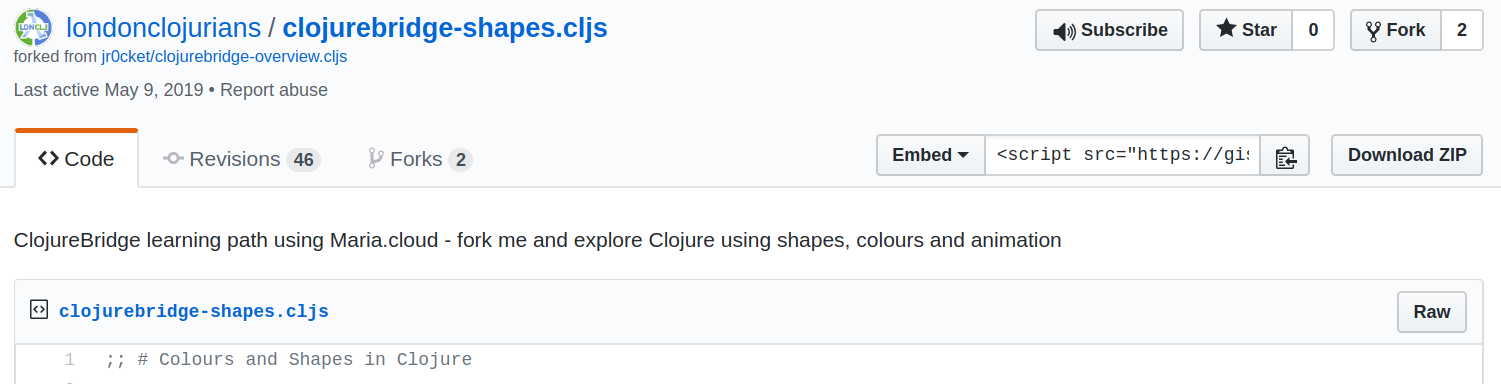
Task: Click the Star icon
Action: (x=1226, y=29)
